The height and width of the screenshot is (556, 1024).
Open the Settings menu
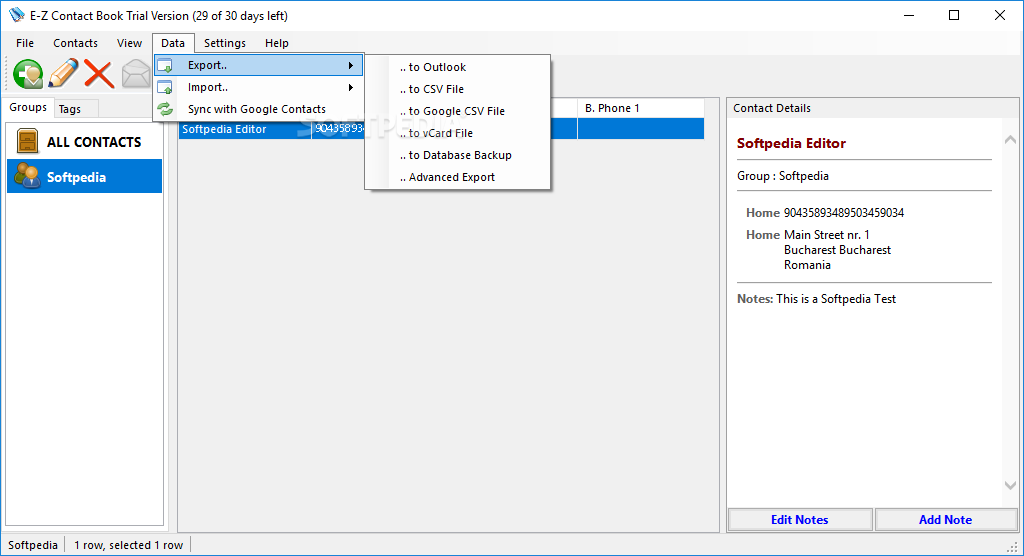point(225,43)
